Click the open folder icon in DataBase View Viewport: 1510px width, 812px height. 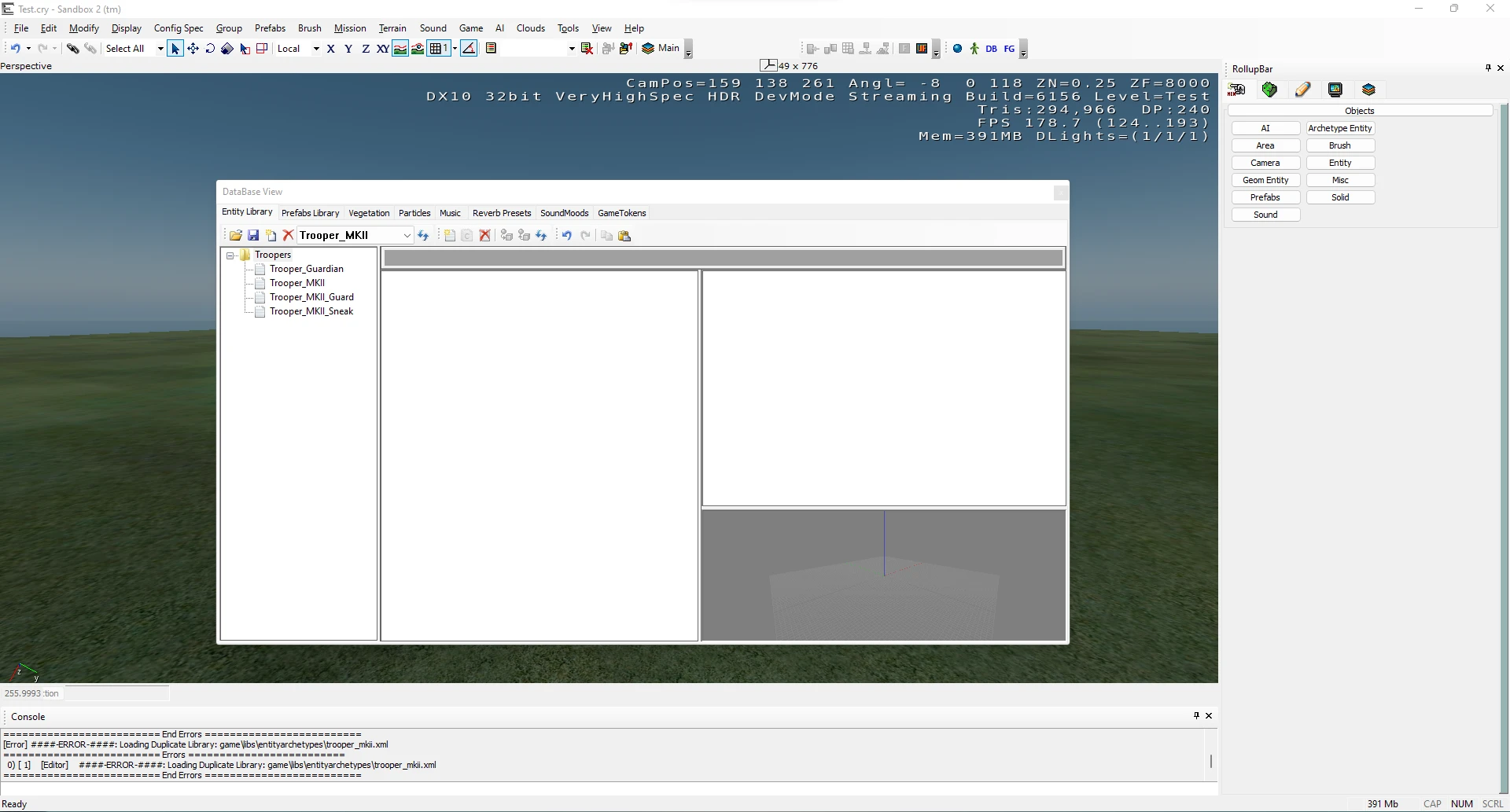coord(235,236)
